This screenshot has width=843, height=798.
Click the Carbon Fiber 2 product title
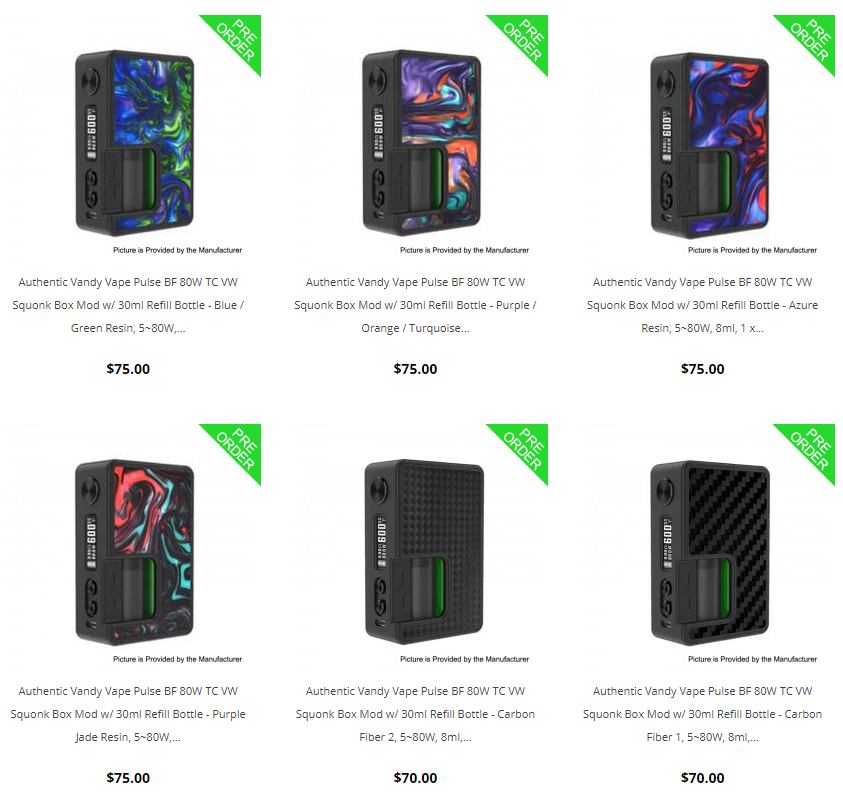[x=415, y=714]
